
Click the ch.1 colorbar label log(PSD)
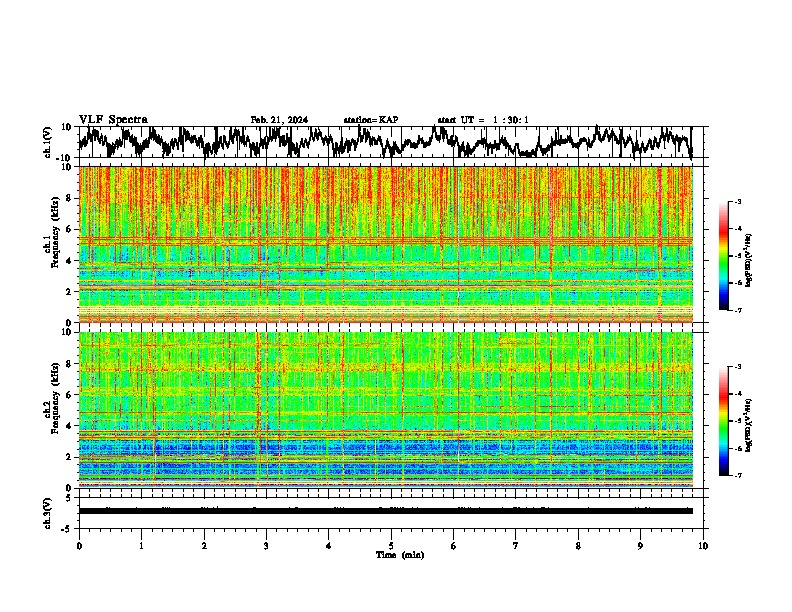click(749, 261)
